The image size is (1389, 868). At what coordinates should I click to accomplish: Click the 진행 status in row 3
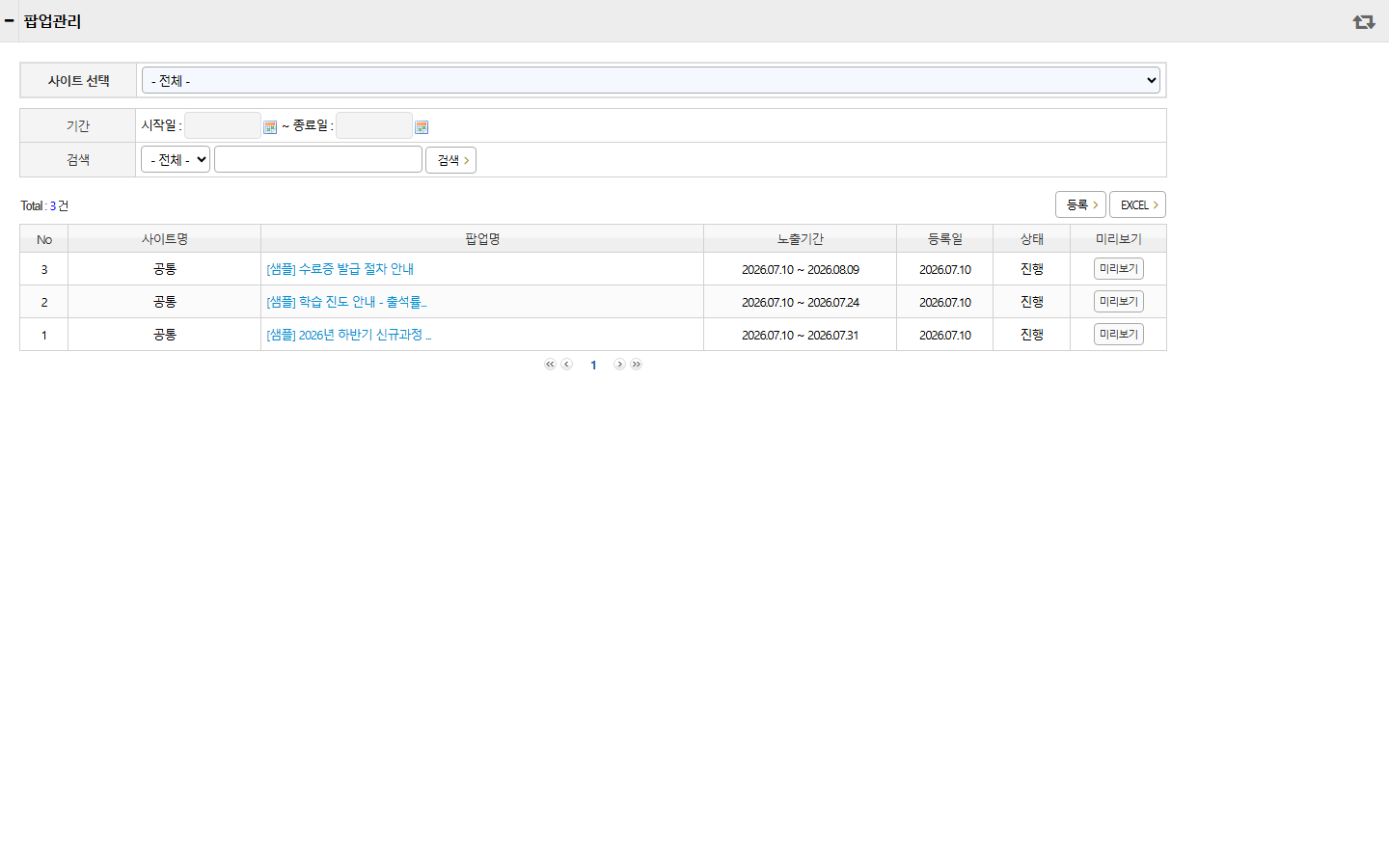point(1032,269)
